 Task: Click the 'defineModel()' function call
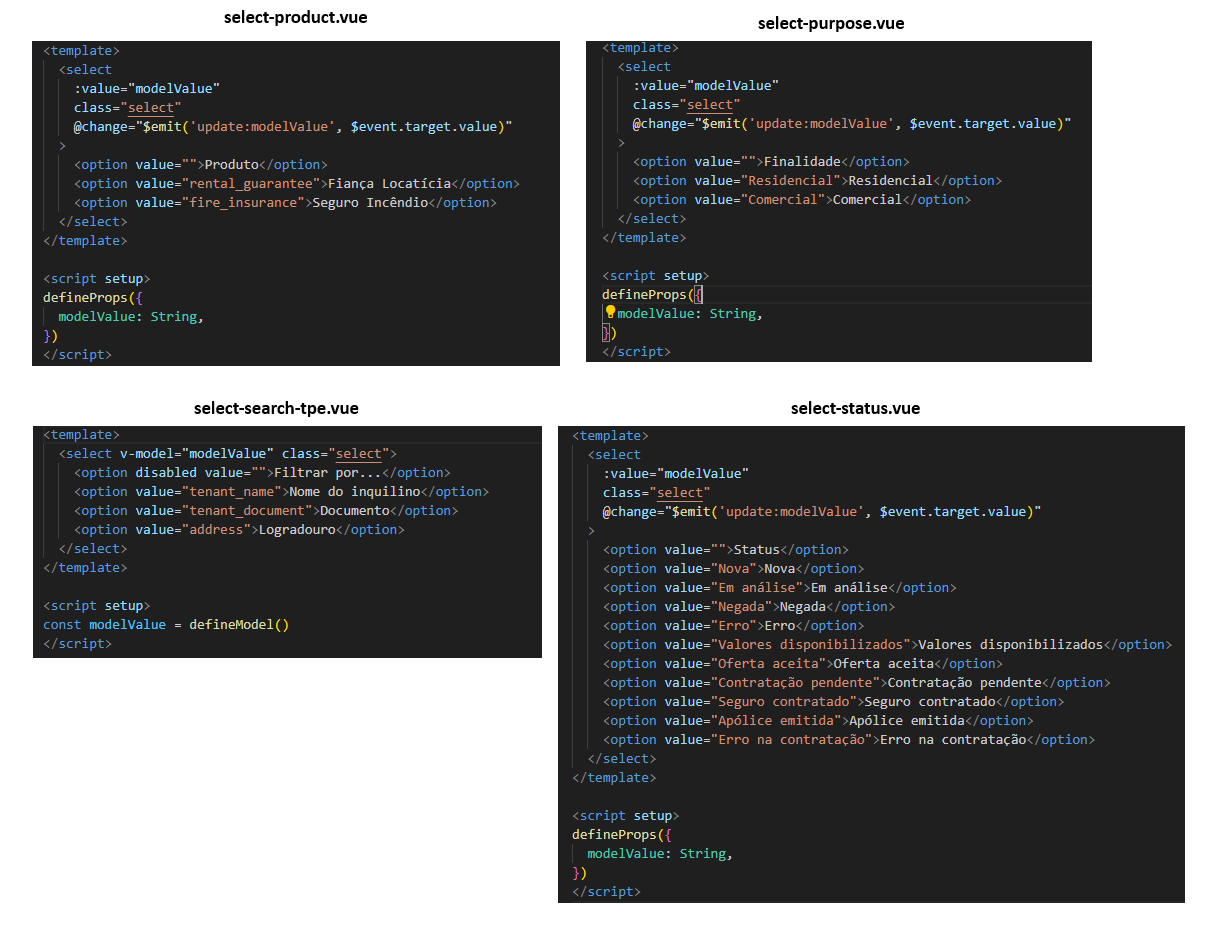(x=238, y=625)
